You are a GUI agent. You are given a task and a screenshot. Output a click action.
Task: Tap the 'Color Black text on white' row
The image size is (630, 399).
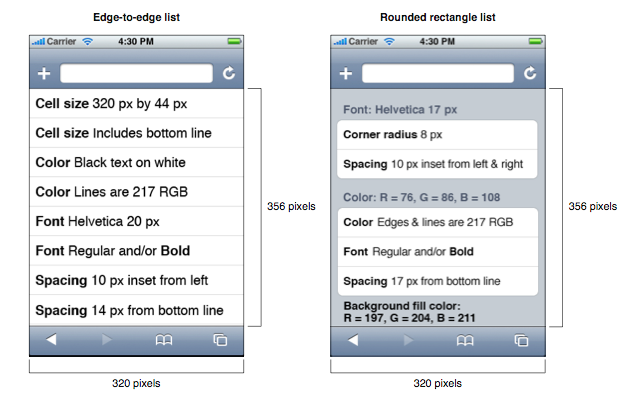click(x=137, y=162)
